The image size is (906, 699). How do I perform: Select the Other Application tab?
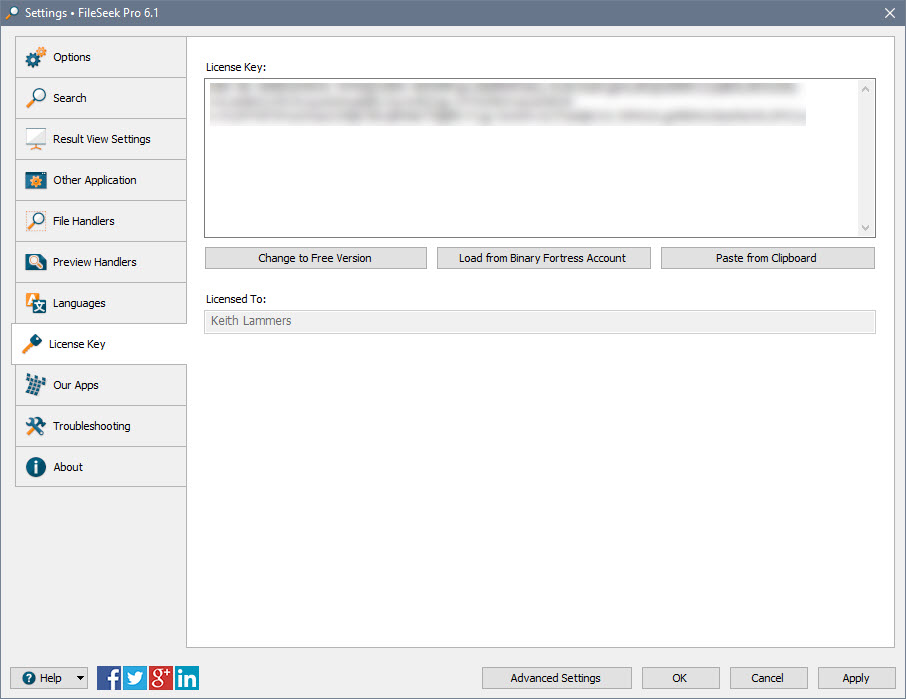click(x=101, y=180)
